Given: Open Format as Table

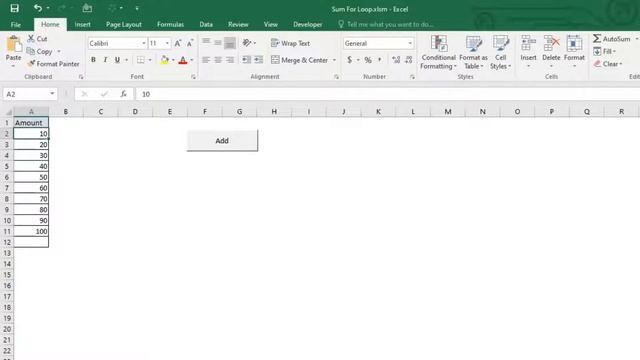Looking at the screenshot, I should point(473,52).
